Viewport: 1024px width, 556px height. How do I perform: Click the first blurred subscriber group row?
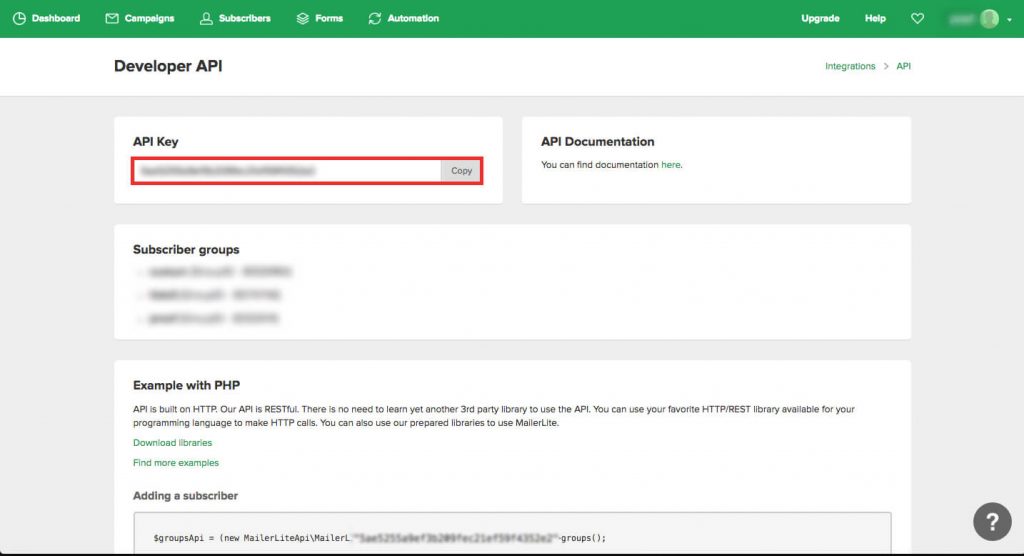[x=216, y=271]
